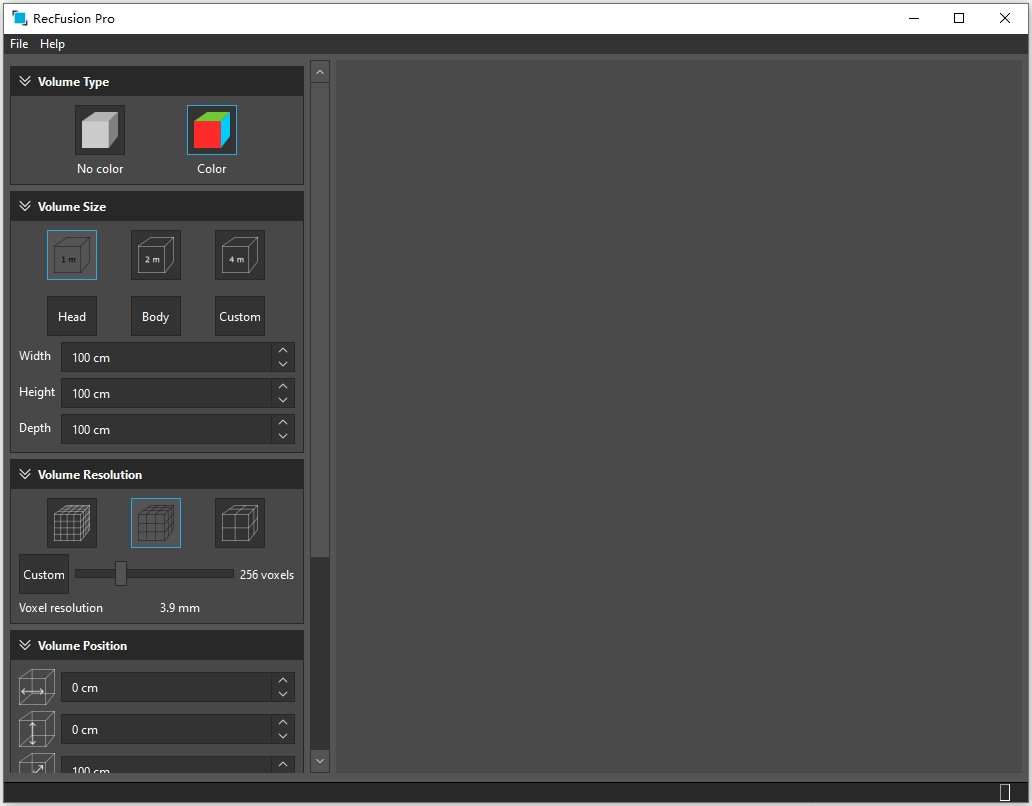Click inside the Height field
Screen dimensions: 1032x806
[x=166, y=393]
